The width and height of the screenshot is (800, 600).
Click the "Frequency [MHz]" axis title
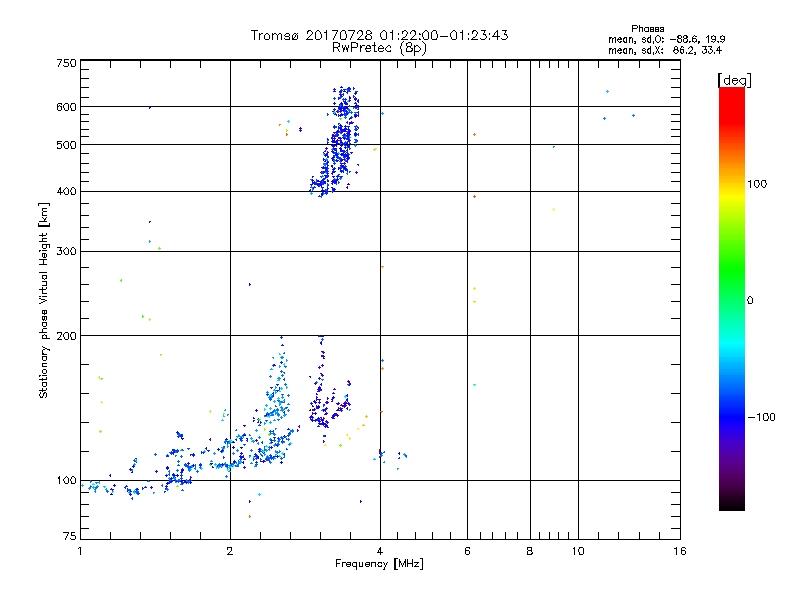[379, 564]
